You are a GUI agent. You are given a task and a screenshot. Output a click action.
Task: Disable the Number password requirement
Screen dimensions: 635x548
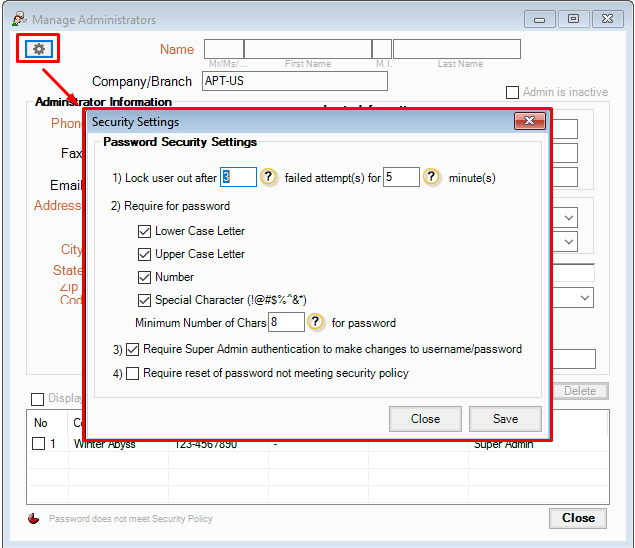coord(145,277)
